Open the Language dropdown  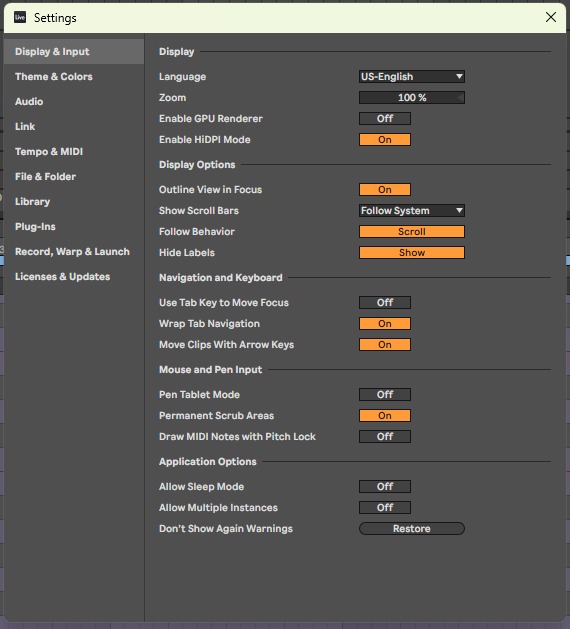point(412,77)
